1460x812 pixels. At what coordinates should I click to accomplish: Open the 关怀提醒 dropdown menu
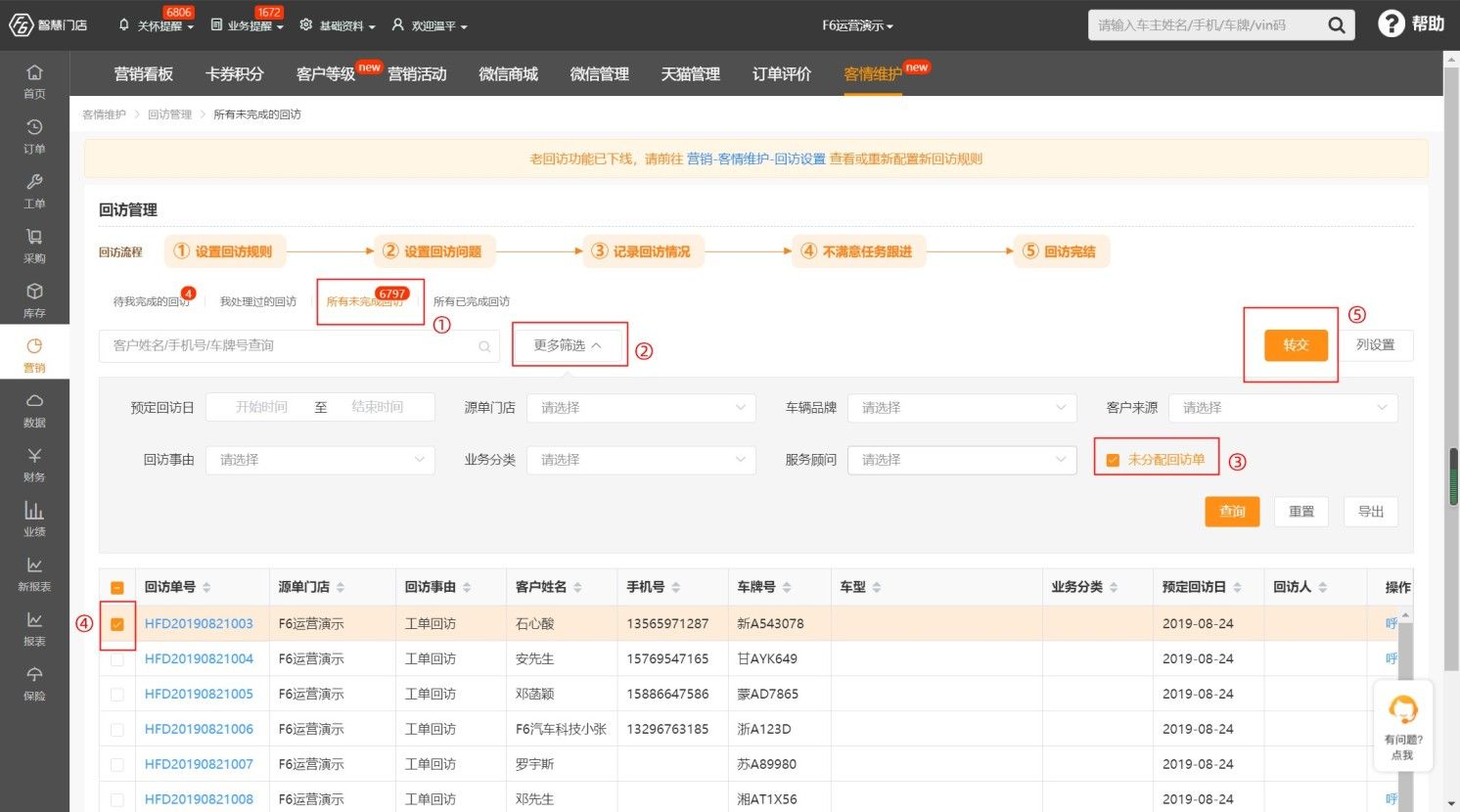coord(157,25)
